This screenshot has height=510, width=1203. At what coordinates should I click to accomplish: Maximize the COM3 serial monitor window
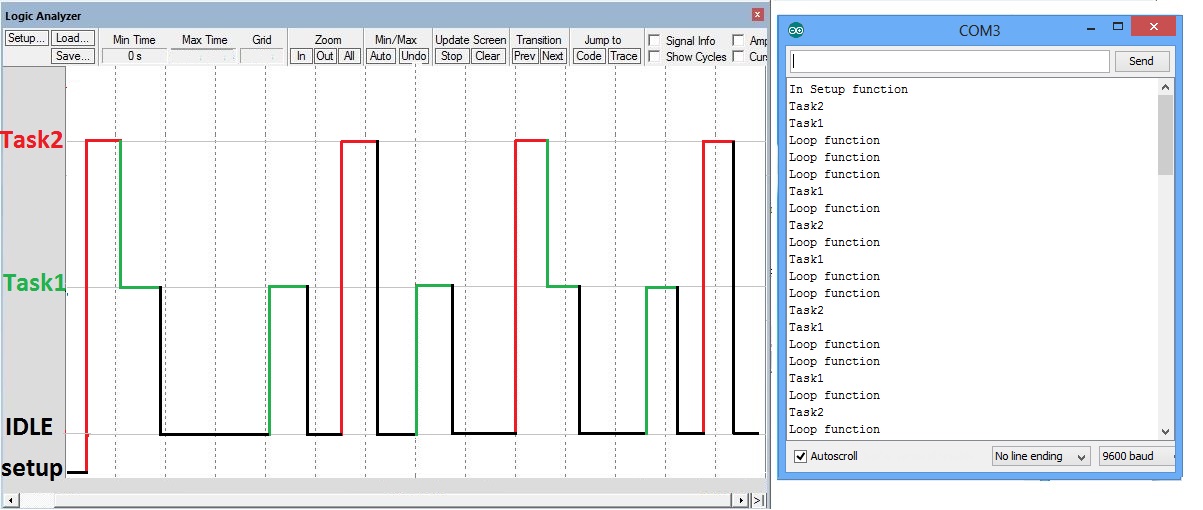coord(1118,28)
